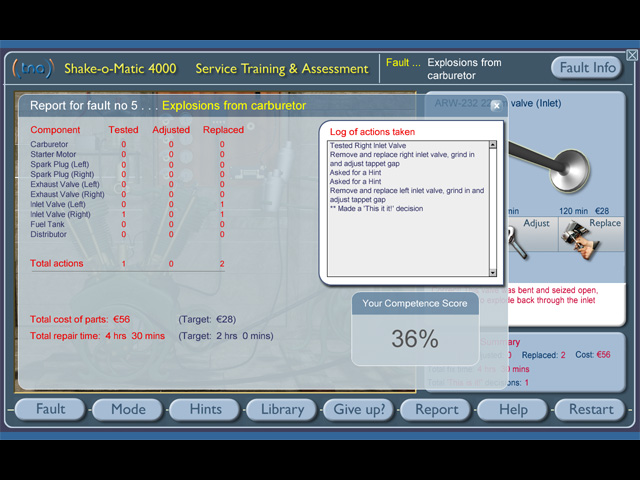Open the Fault menu button
The width and height of the screenshot is (640, 480).
click(50, 409)
